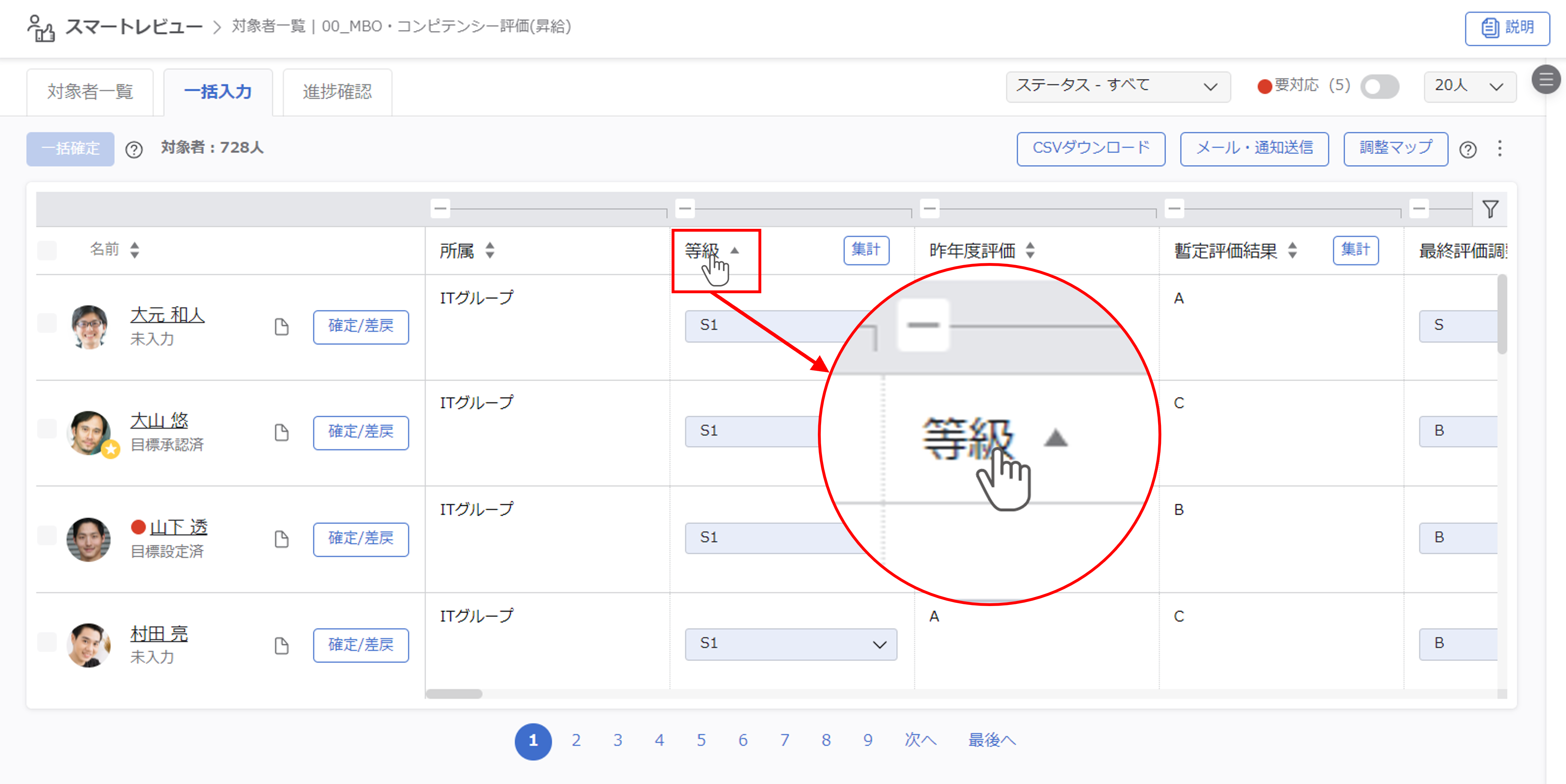Check the select-all checkbox in header
Viewport: 1566px width, 784px height.
click(47, 251)
